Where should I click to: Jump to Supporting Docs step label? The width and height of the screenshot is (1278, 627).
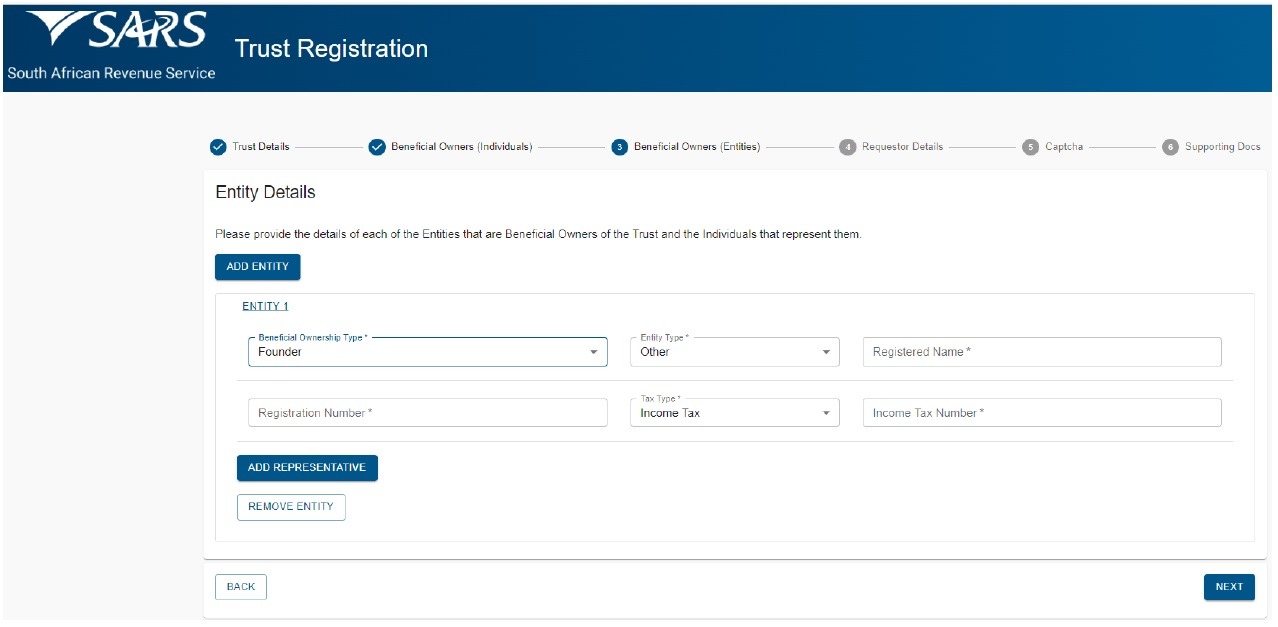tap(1222, 147)
